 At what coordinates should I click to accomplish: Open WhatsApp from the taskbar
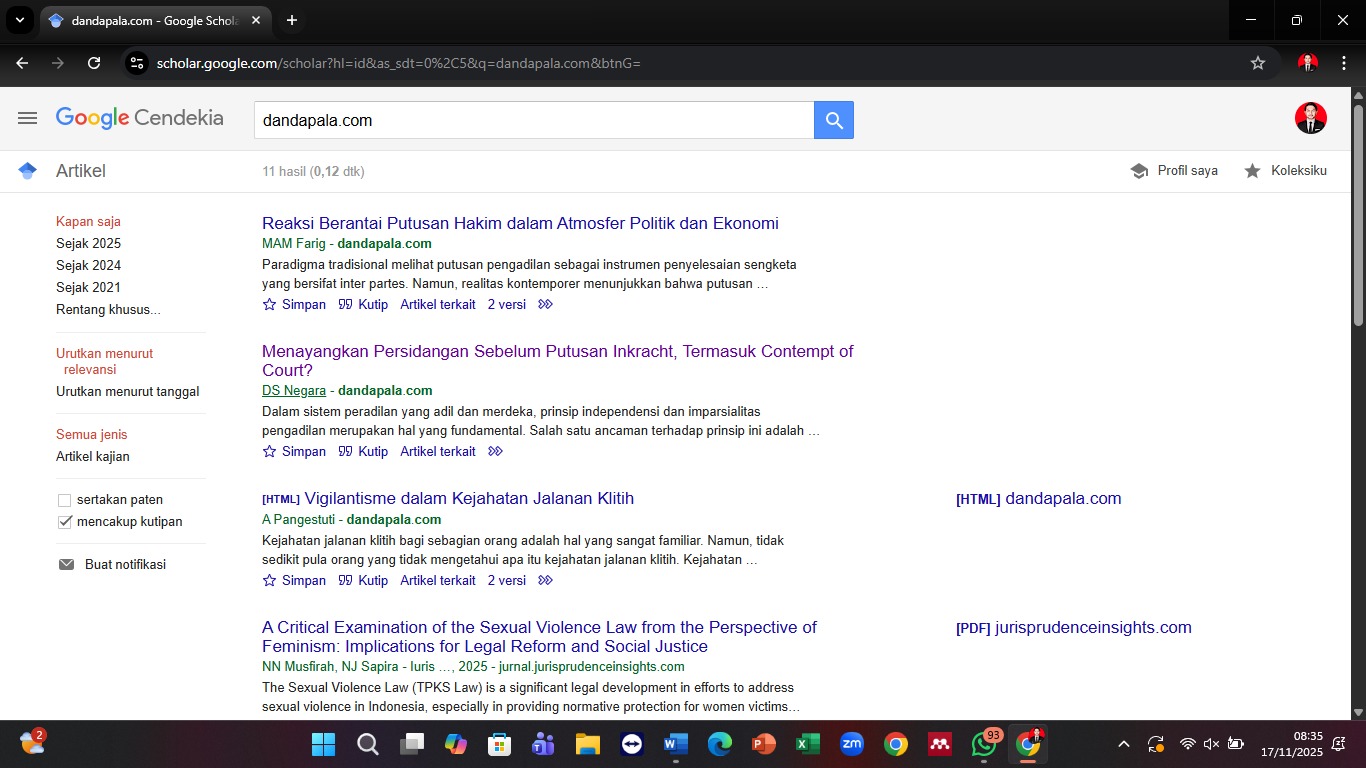pyautogui.click(x=983, y=744)
